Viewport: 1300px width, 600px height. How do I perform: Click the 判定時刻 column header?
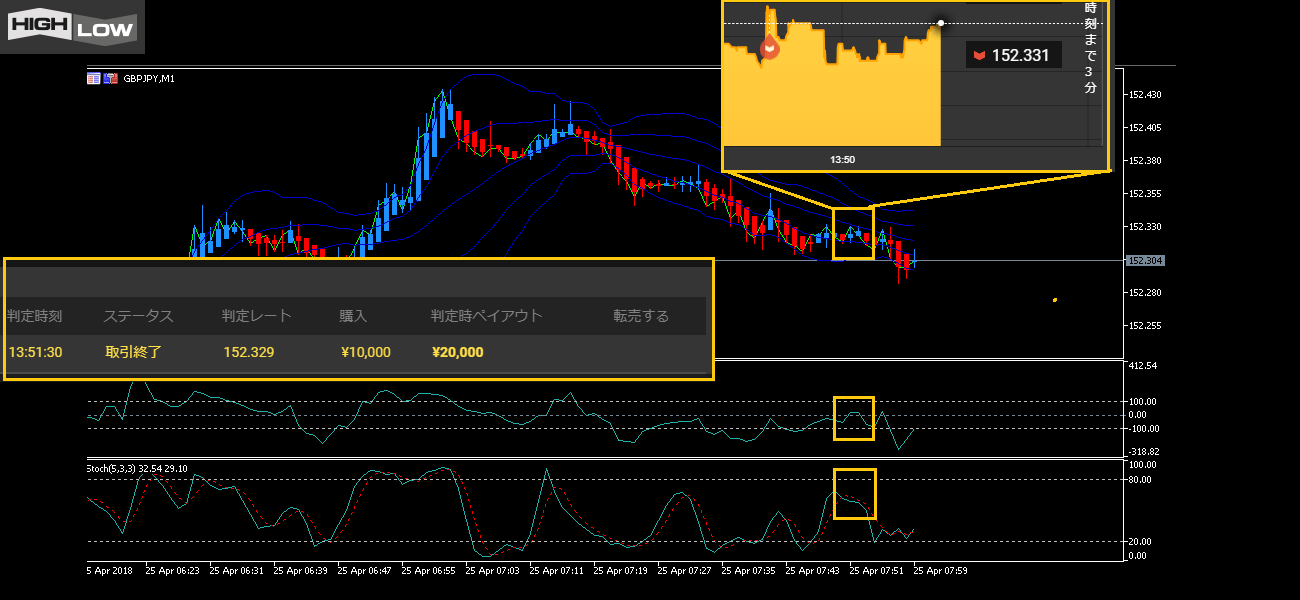[35, 316]
